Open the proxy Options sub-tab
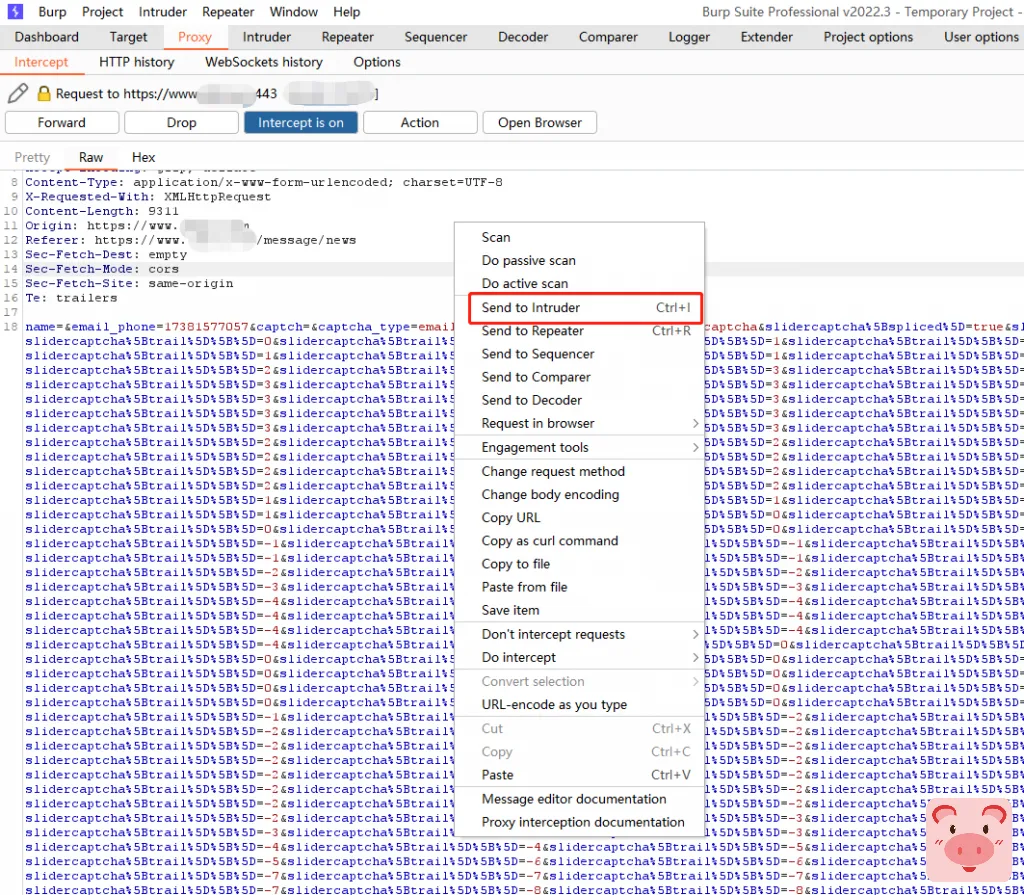The height and width of the screenshot is (895, 1024). click(377, 62)
